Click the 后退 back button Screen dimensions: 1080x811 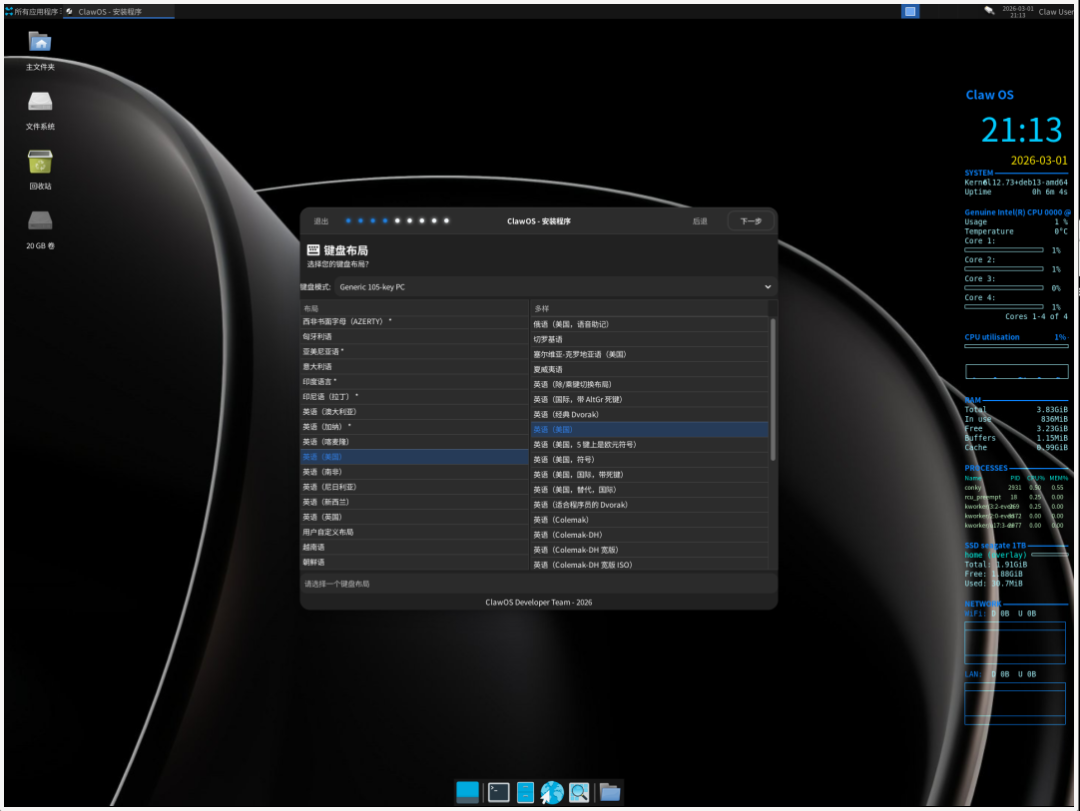tap(700, 221)
